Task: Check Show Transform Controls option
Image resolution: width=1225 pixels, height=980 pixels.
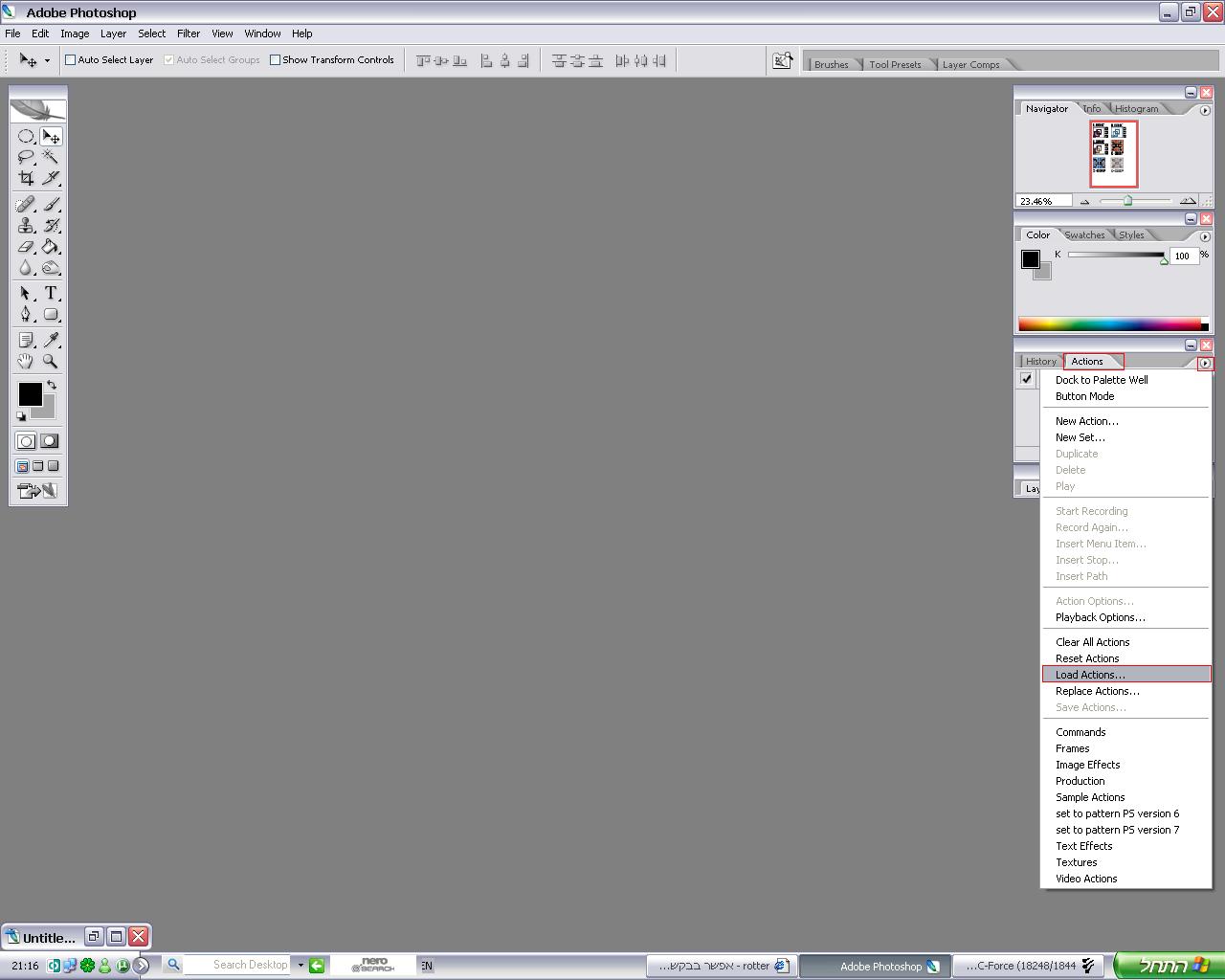Action: pos(276,60)
